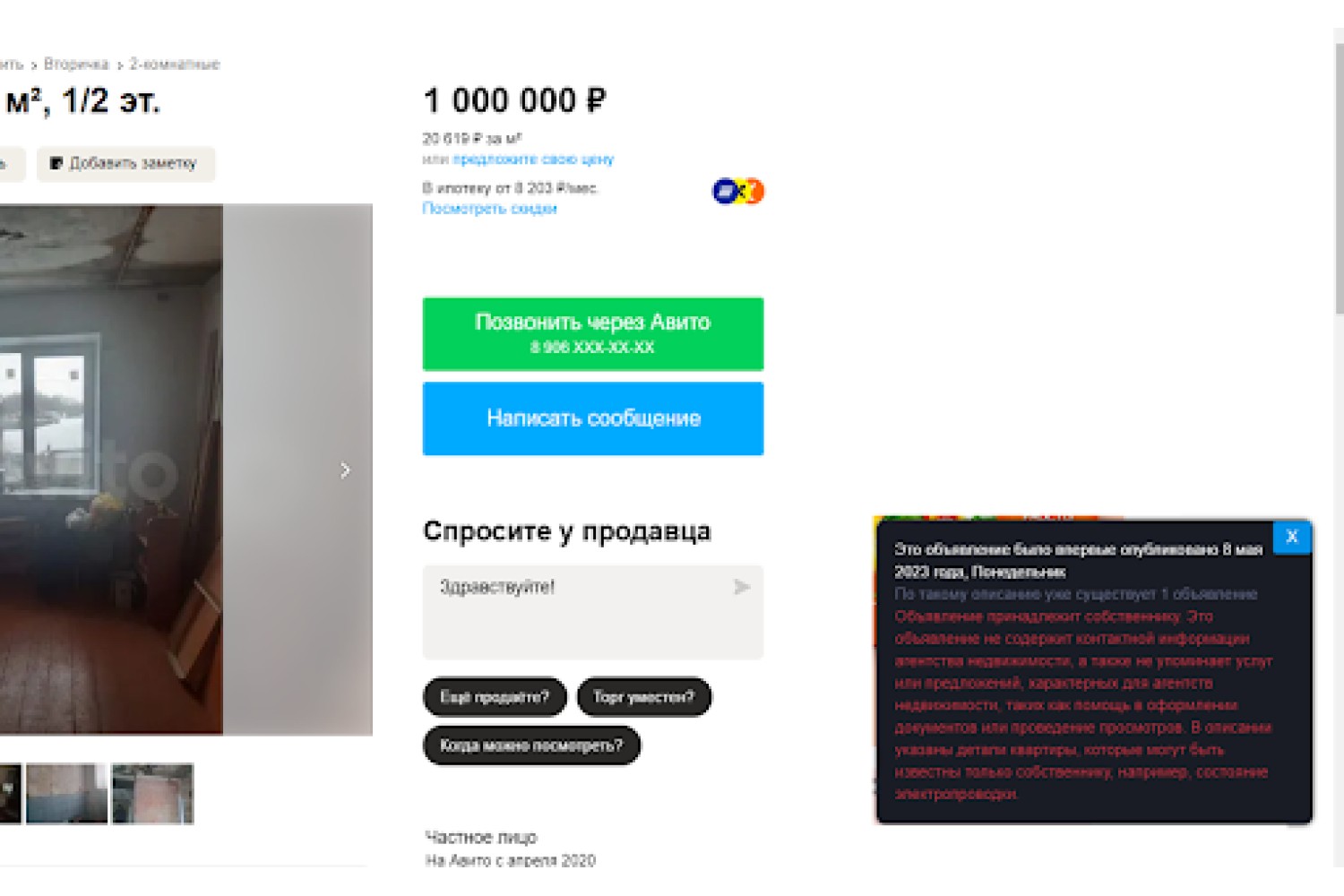
Task: Focus the Здравствуйте! message input field
Action: coord(593,612)
